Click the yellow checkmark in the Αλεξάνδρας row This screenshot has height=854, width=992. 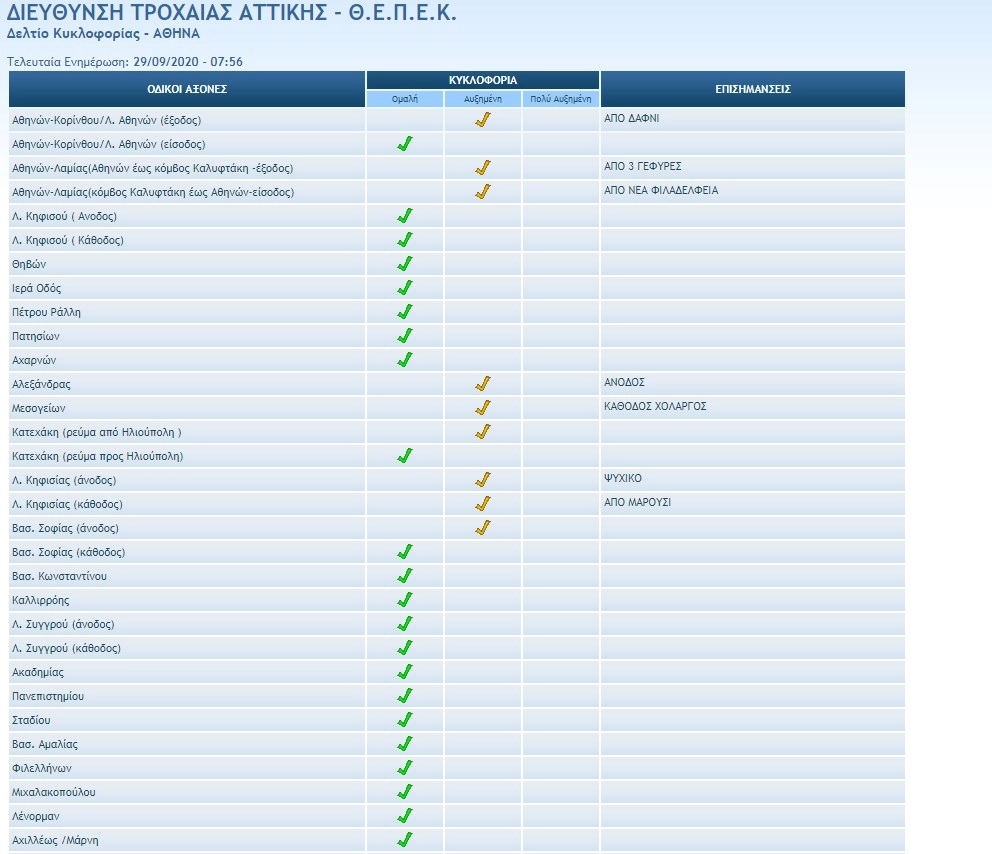(x=483, y=384)
